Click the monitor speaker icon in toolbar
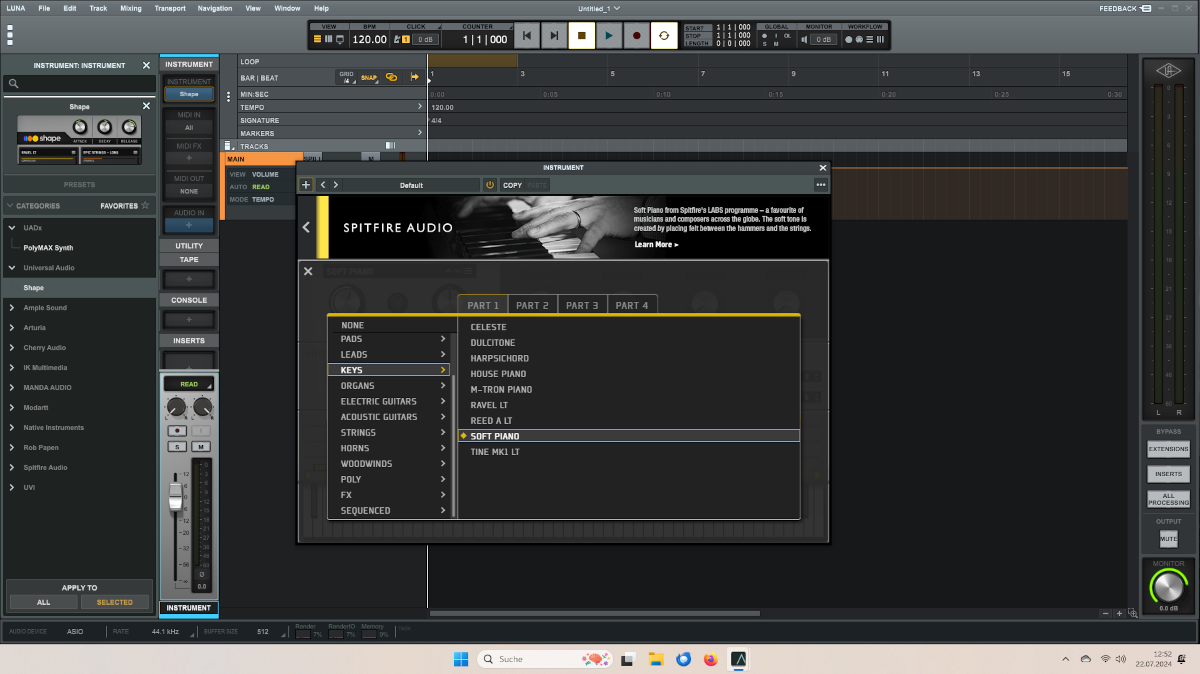 tap(802, 39)
